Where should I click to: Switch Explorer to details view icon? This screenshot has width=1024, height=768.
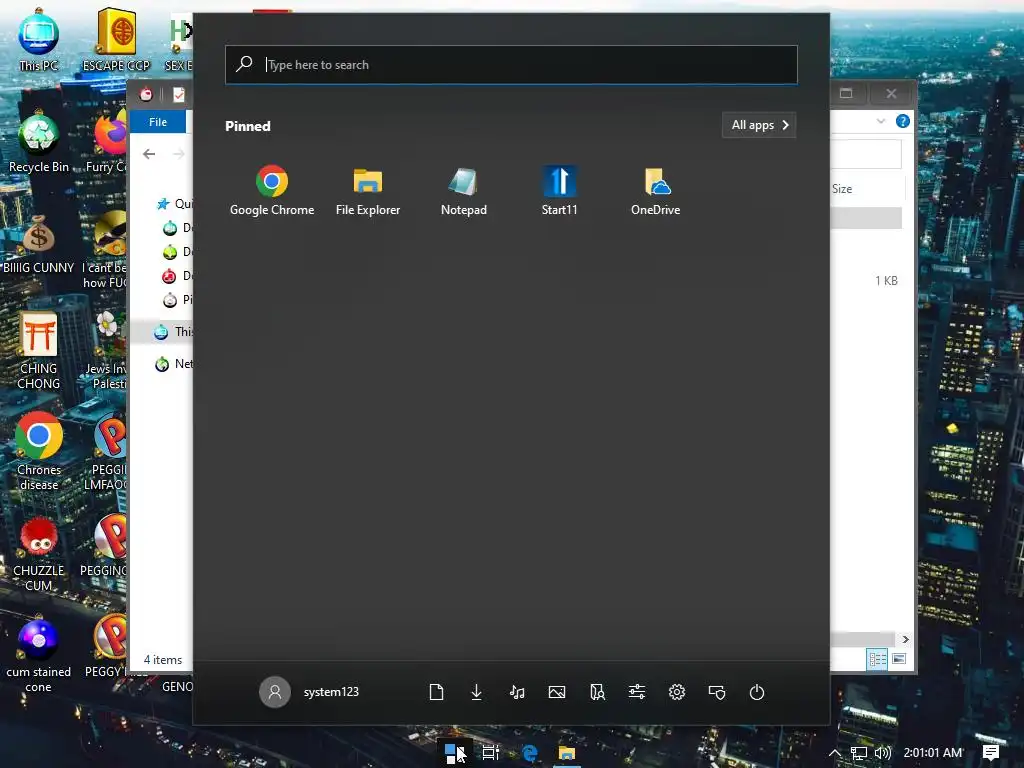point(877,659)
